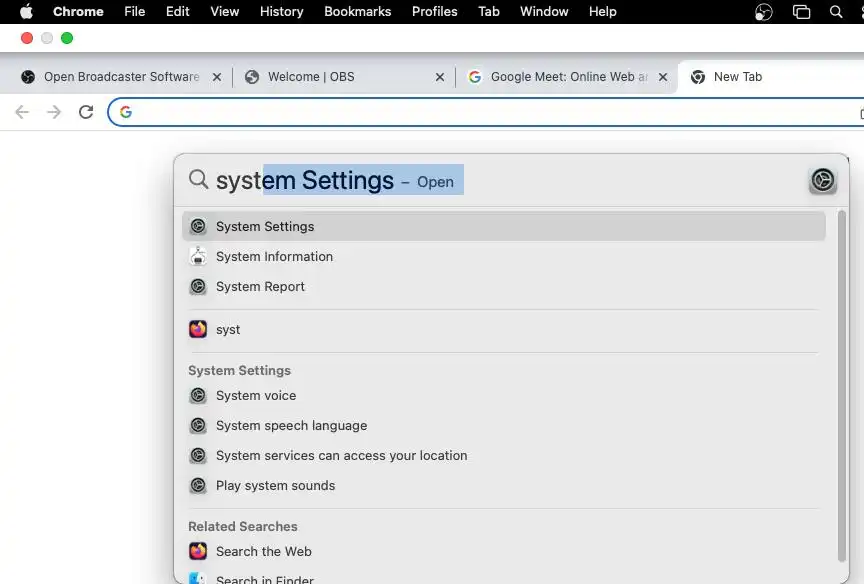Open the Bookmarks menu

pos(358,12)
